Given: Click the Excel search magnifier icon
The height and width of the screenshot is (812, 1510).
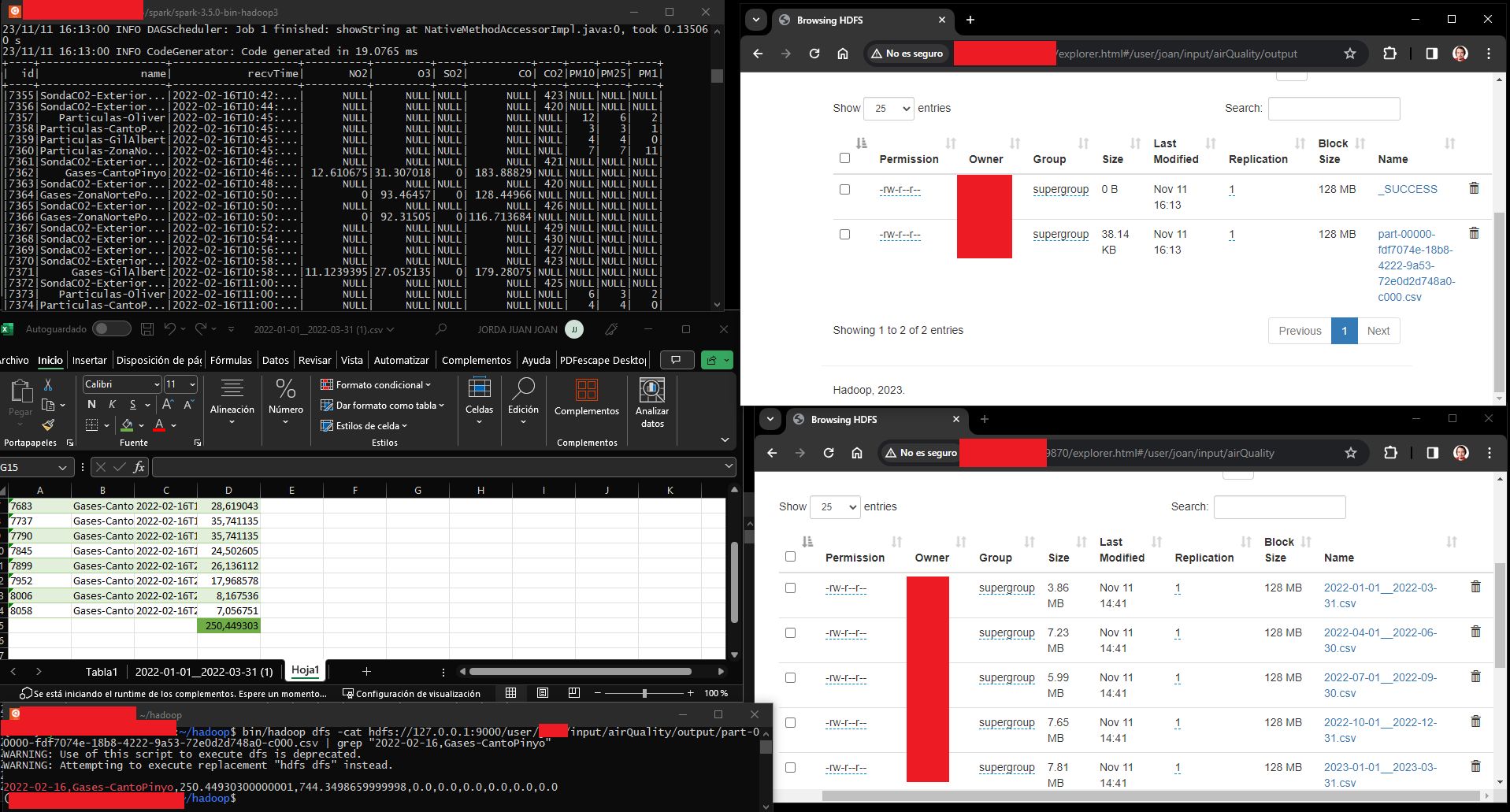Looking at the screenshot, I should click(x=440, y=329).
